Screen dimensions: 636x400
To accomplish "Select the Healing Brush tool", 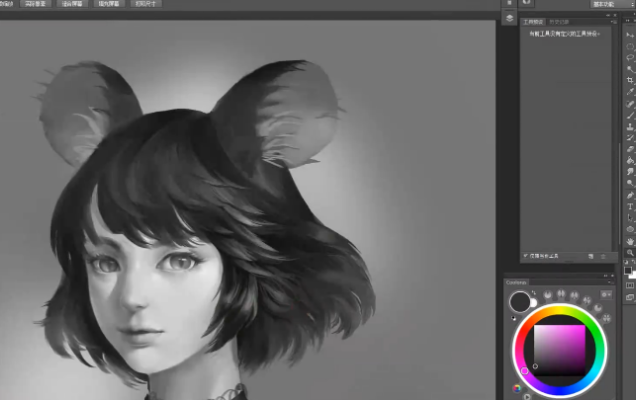I will [x=630, y=104].
